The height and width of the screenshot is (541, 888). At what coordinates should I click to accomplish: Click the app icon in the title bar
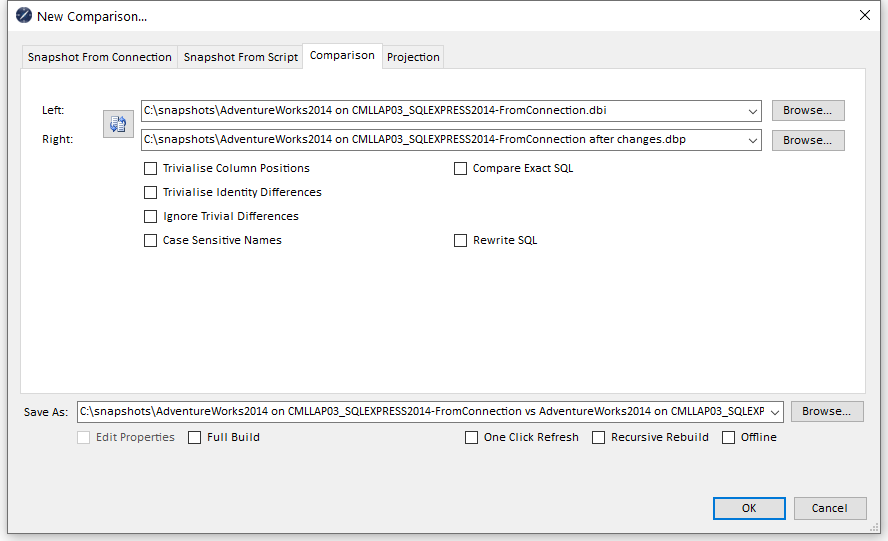tap(23, 16)
